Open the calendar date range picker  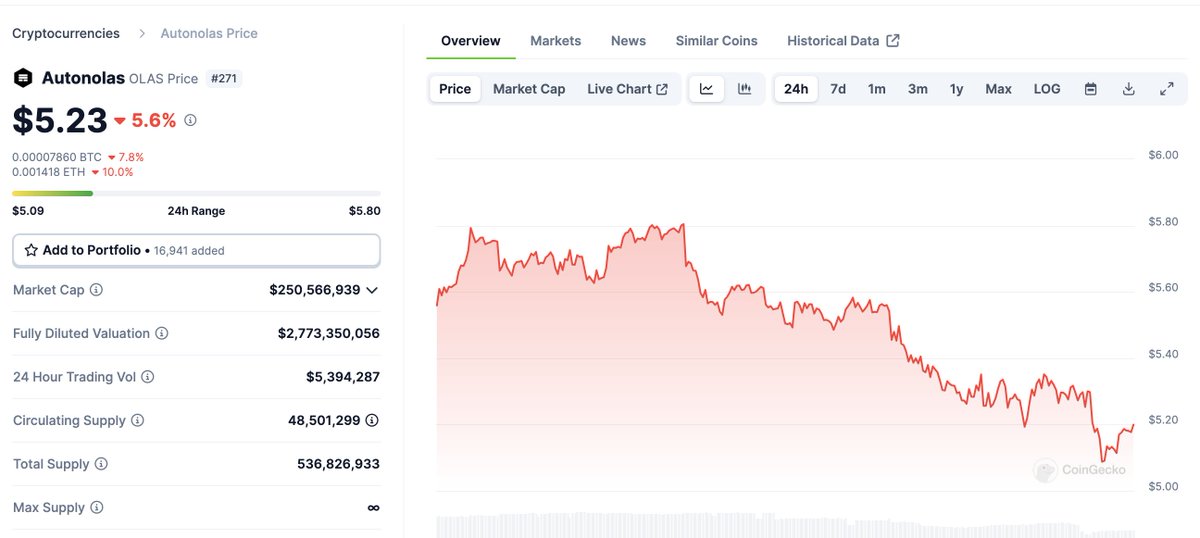(1091, 89)
